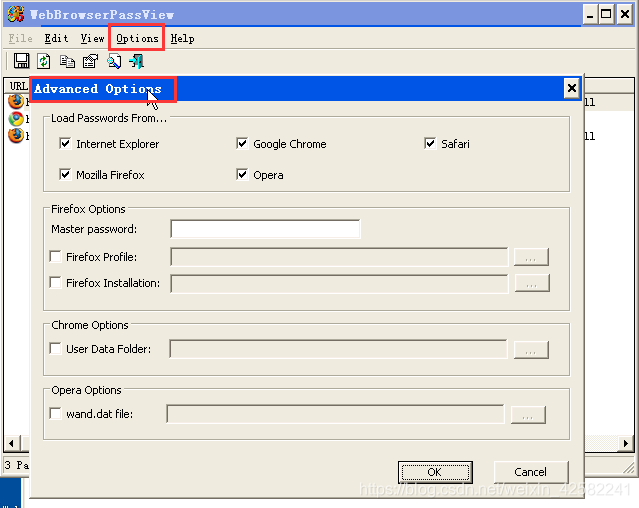
Task: Click the WebBrowserPassView title bar icon
Action: click(x=16, y=14)
